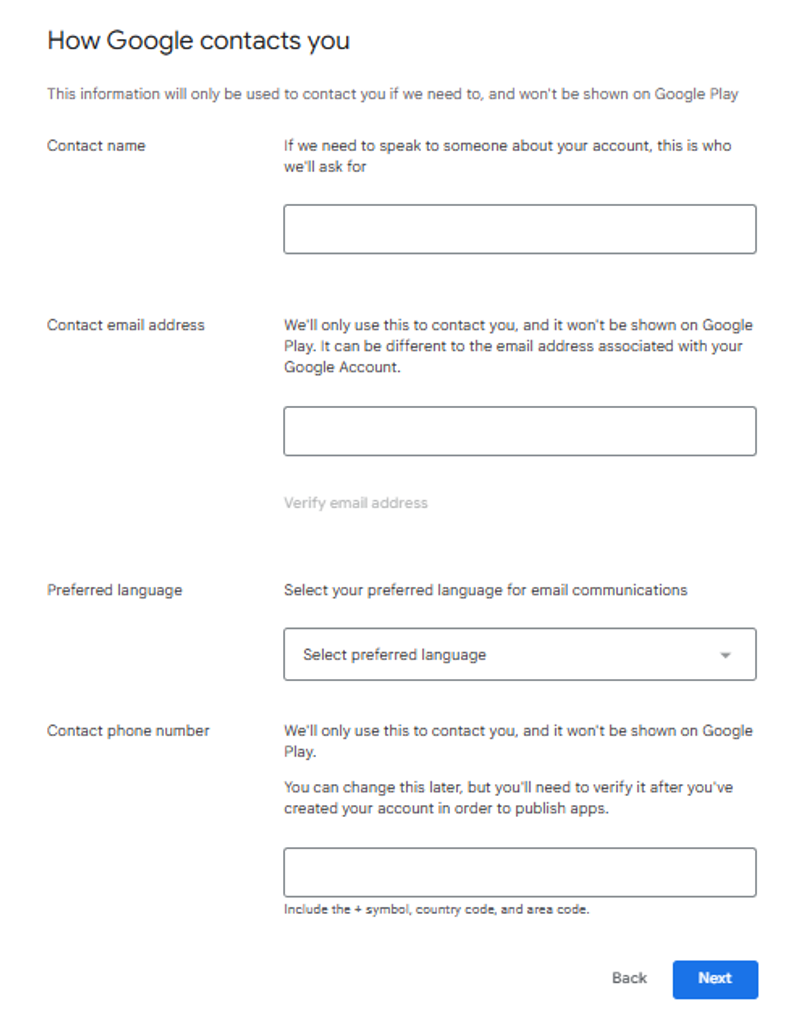Click Back to return to previous step
The image size is (800, 1028).
628,979
